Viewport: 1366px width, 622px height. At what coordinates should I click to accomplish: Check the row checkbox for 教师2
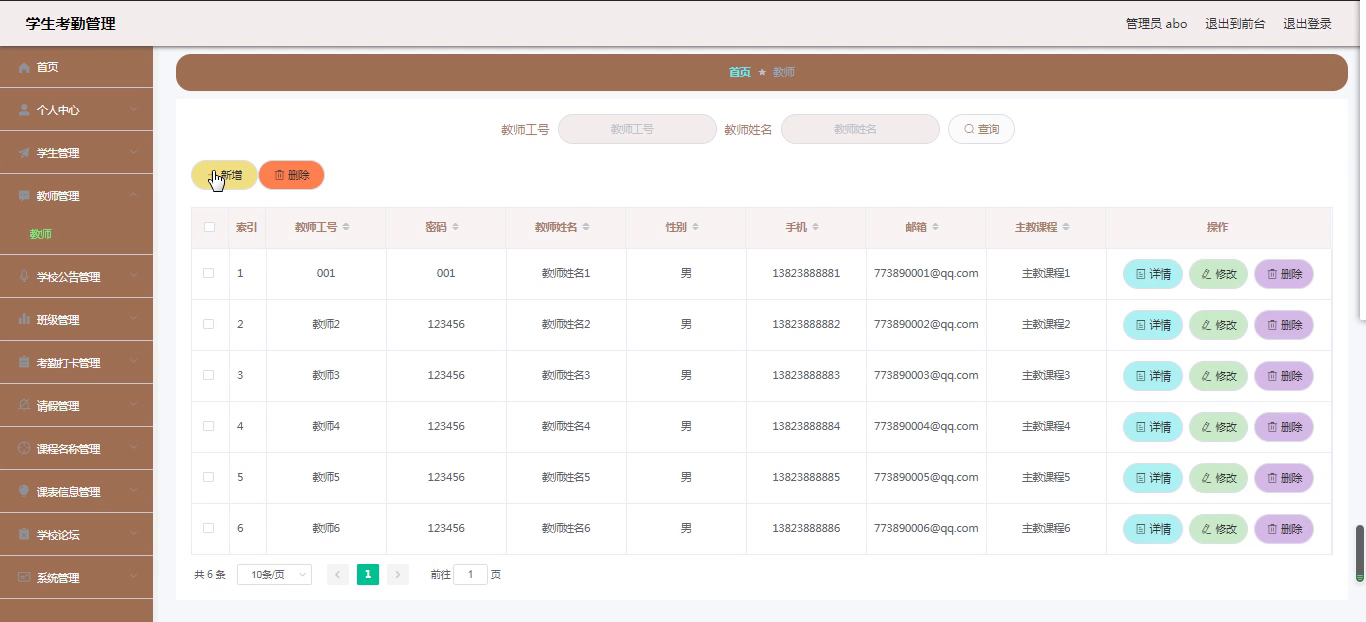(x=209, y=324)
